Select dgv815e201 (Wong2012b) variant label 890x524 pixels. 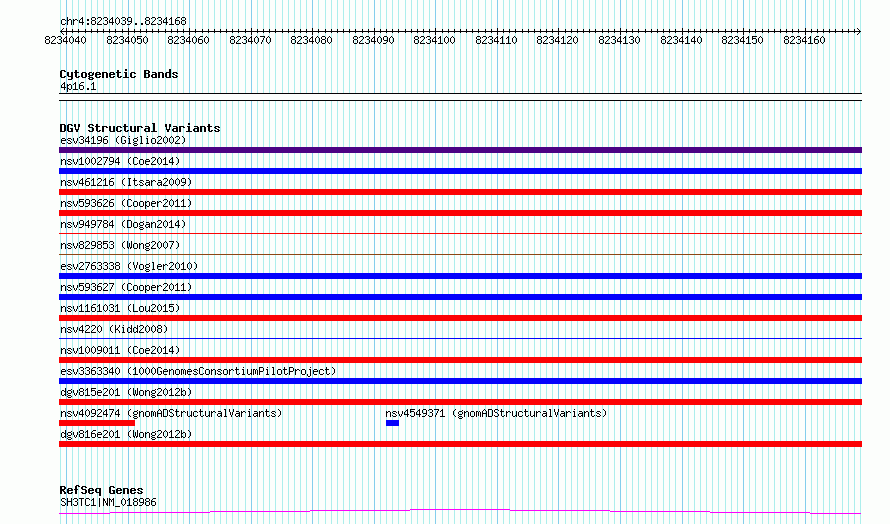tap(126, 392)
